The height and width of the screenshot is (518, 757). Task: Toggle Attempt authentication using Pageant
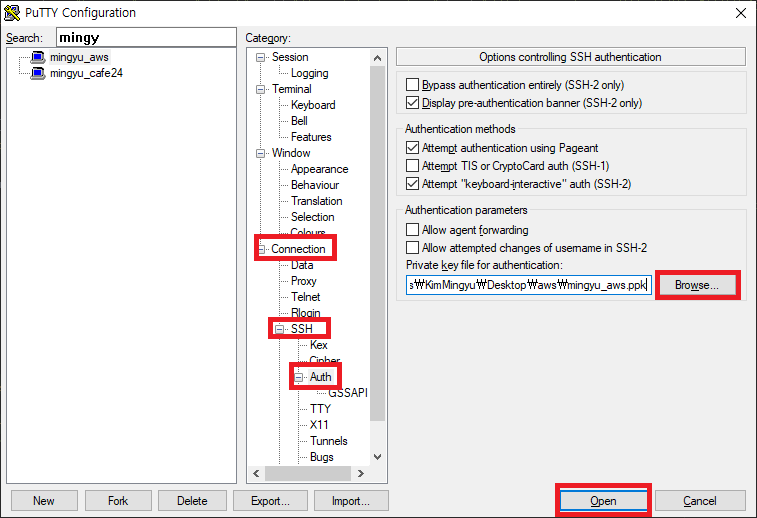pos(412,147)
